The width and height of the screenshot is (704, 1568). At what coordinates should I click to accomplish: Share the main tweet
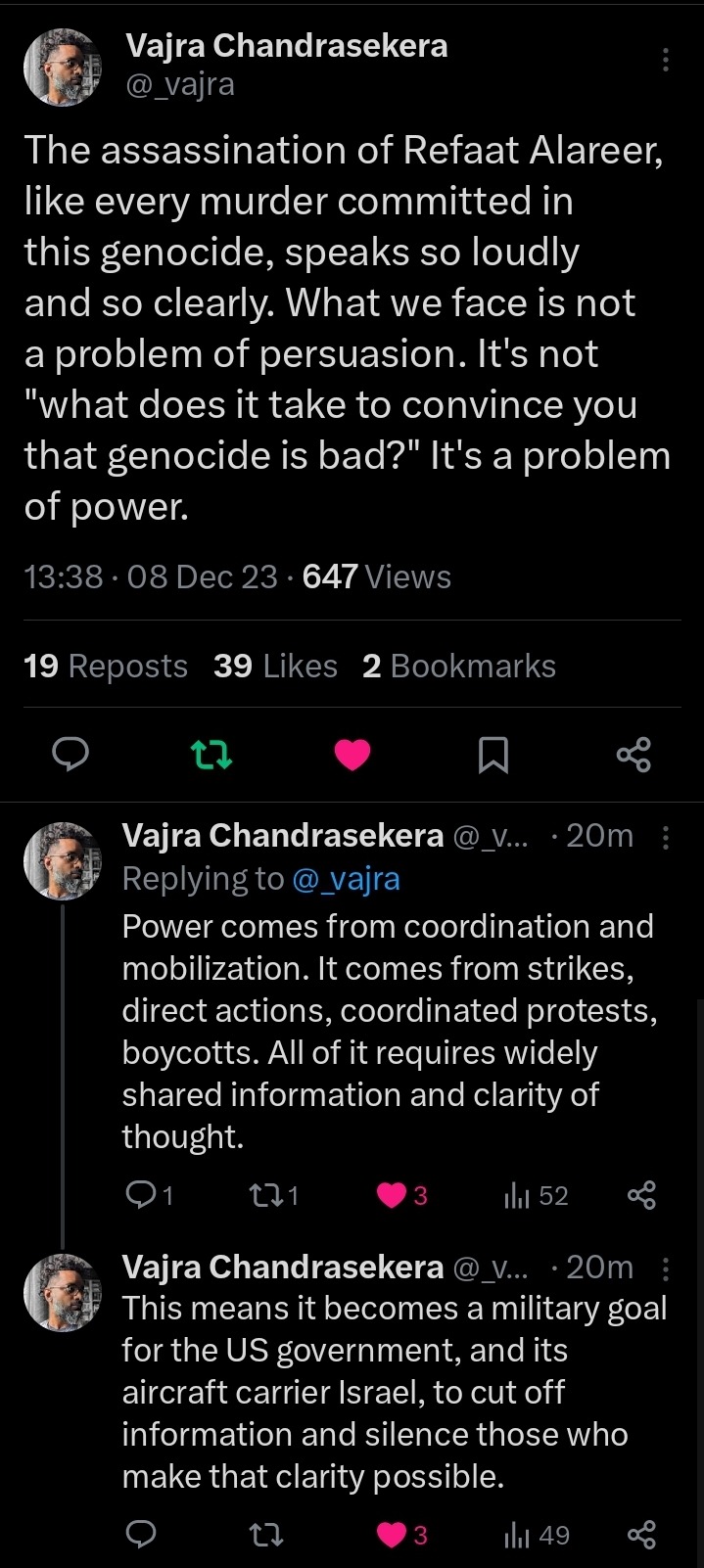click(x=634, y=755)
